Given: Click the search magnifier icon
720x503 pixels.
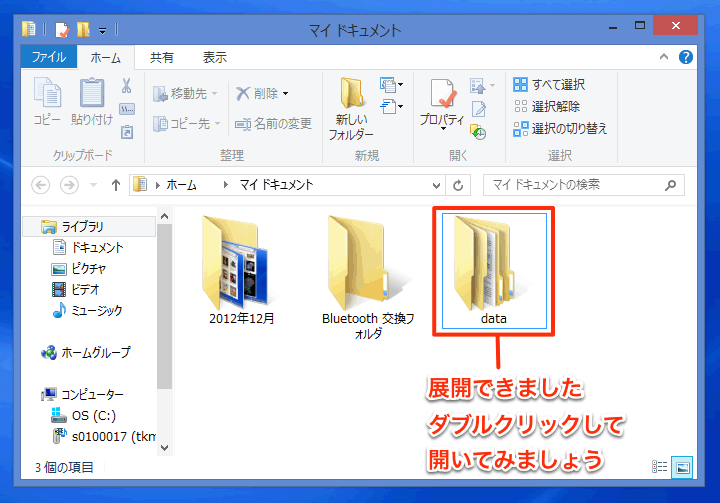Looking at the screenshot, I should (671, 185).
